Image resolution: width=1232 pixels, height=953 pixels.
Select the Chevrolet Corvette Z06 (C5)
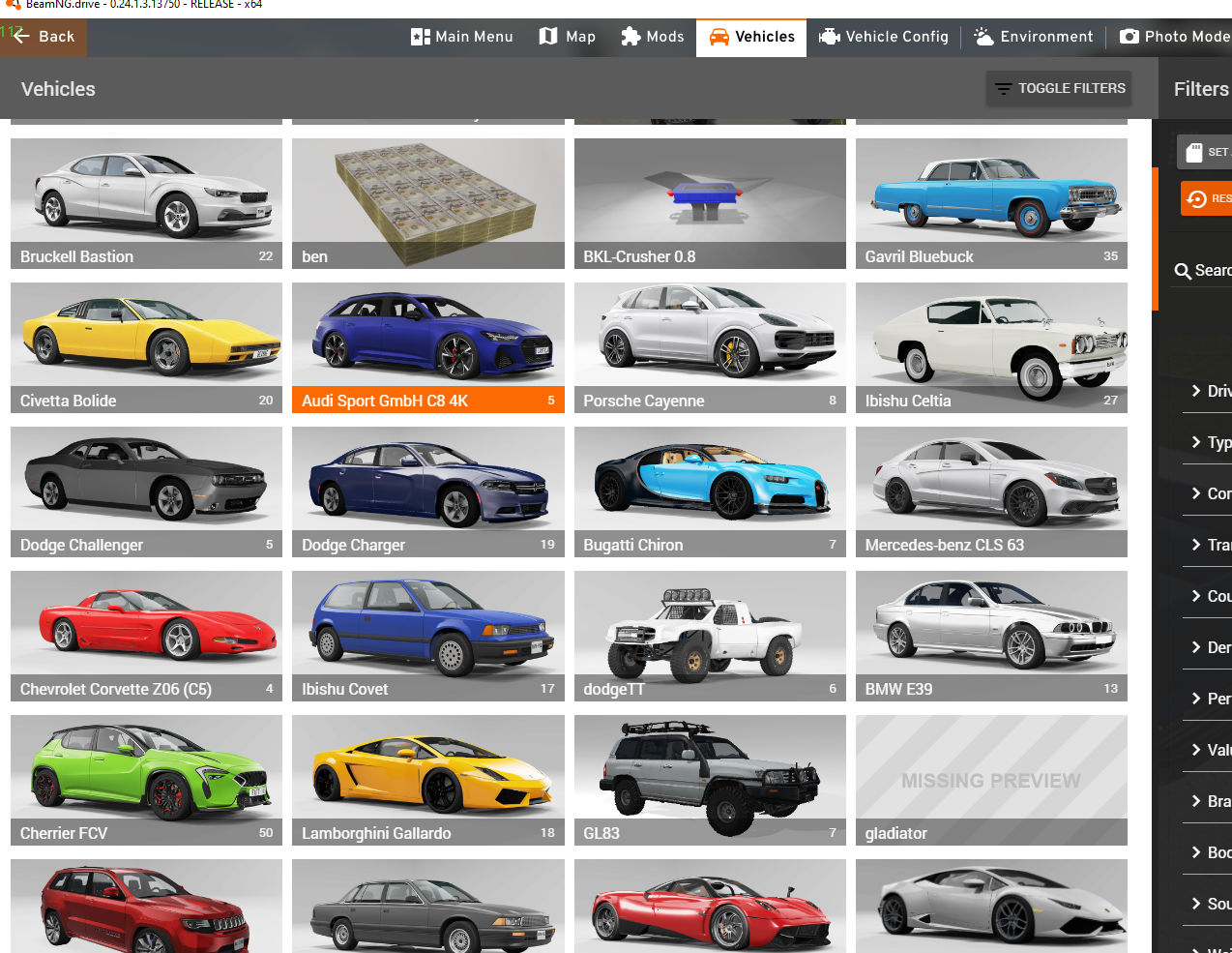pyautogui.click(x=146, y=636)
